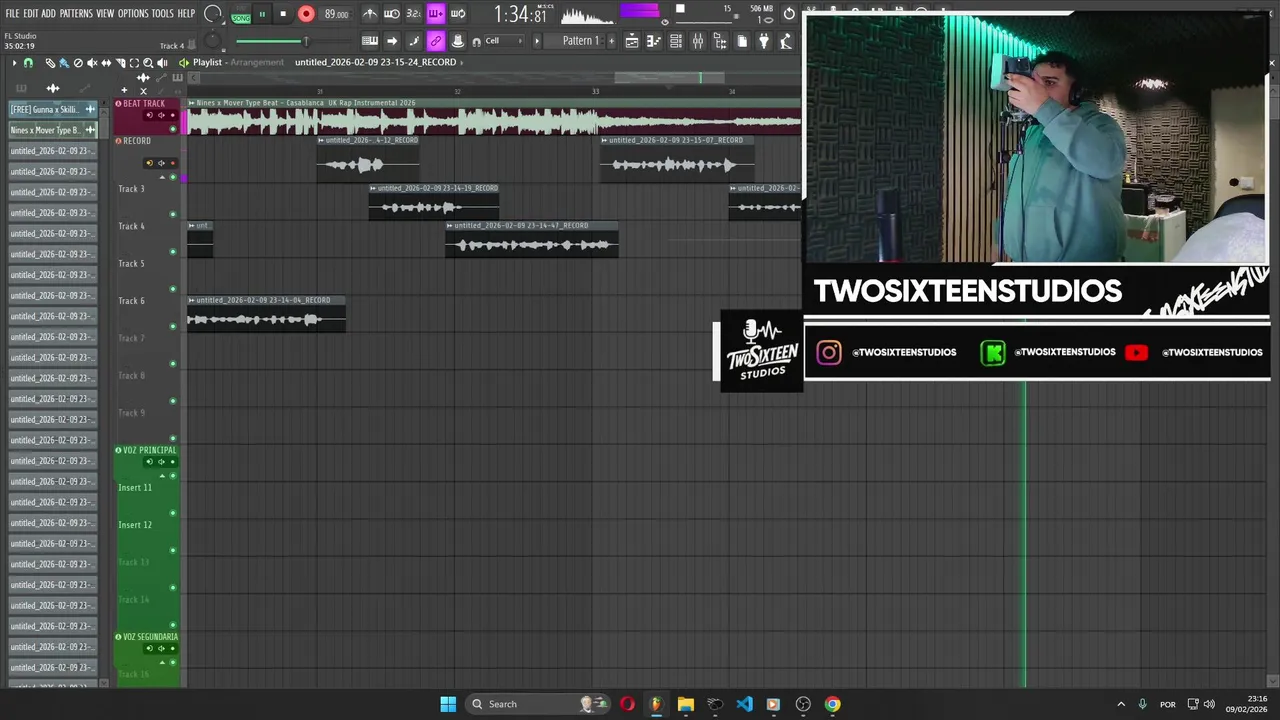The width and height of the screenshot is (1280, 720).
Task: Open the VIEW menu
Action: pyautogui.click(x=105, y=14)
